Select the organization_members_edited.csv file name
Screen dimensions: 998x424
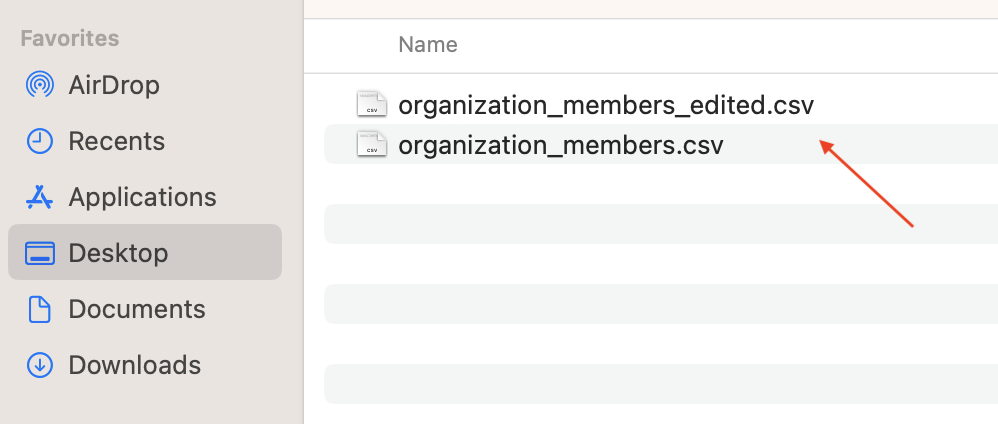[606, 104]
